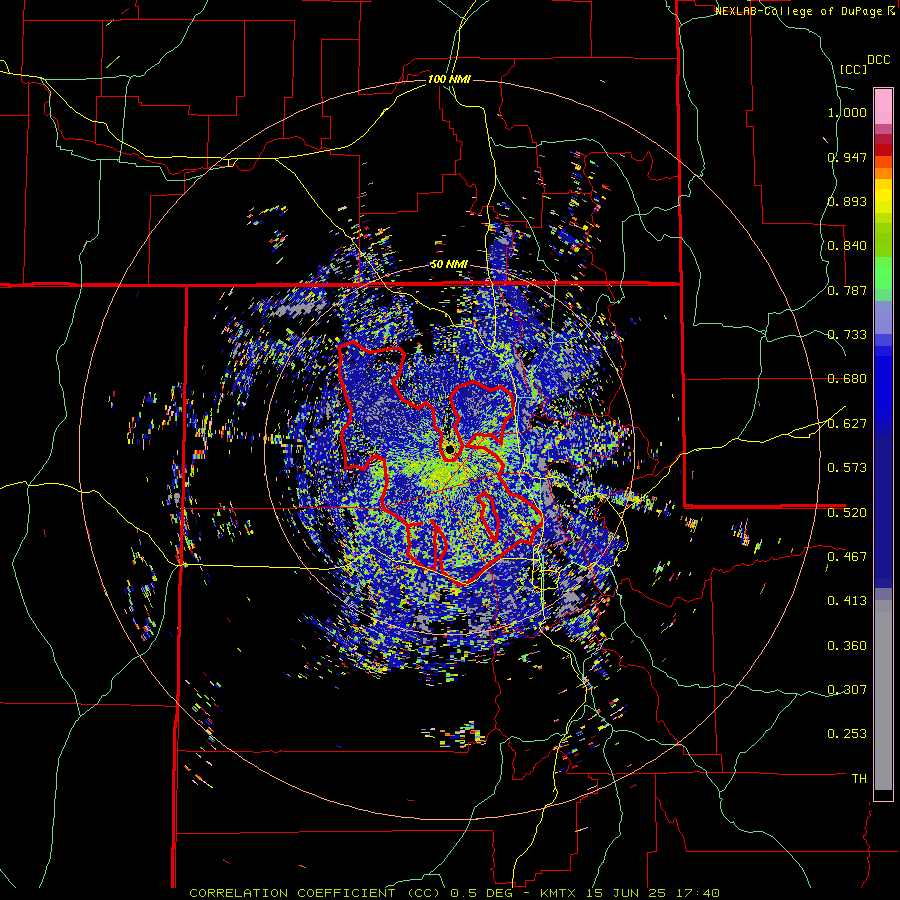Click the 1.000 legend value
The width and height of the screenshot is (900, 900).
pyautogui.click(x=847, y=112)
